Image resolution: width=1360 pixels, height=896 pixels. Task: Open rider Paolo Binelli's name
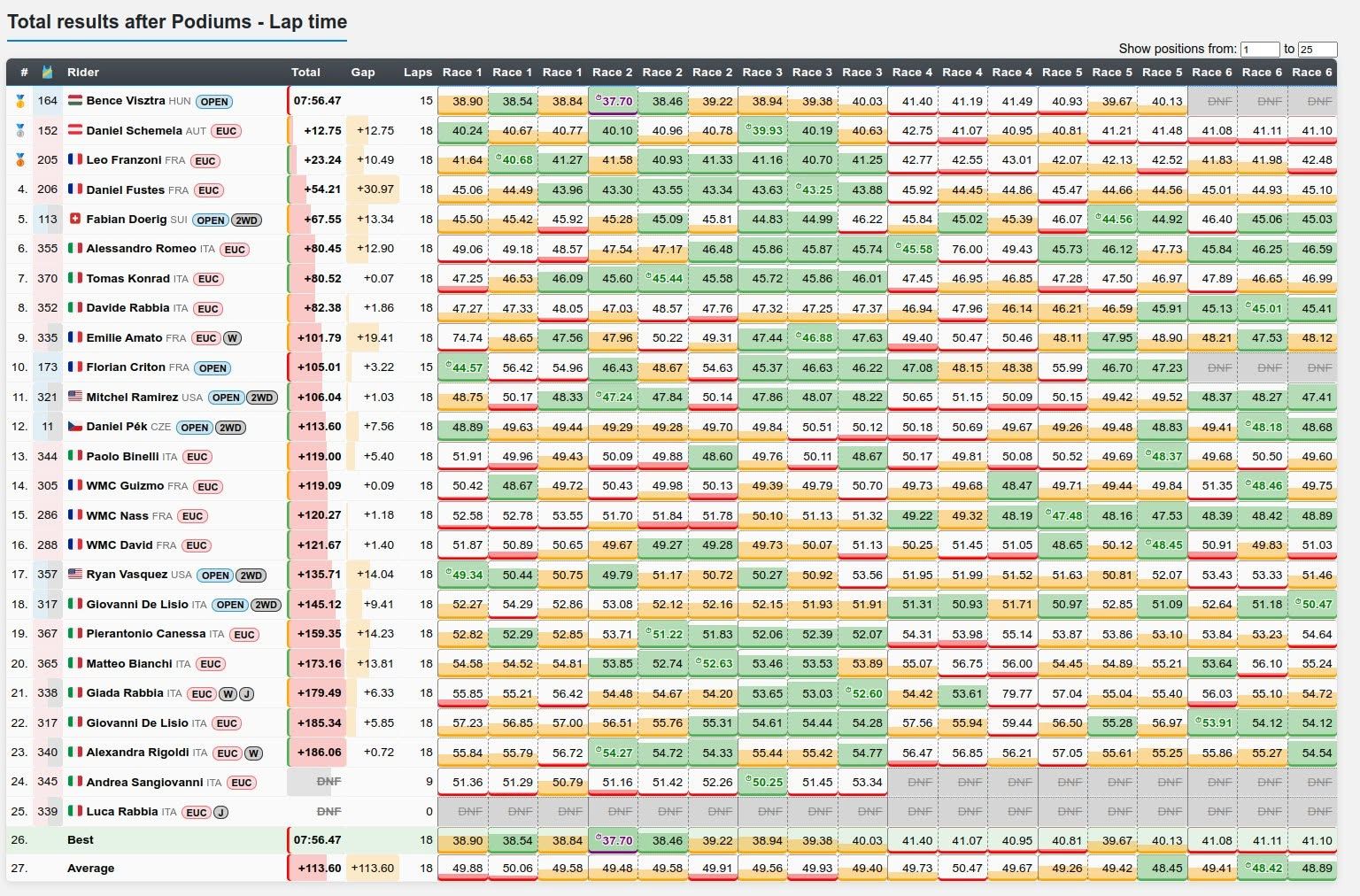click(x=123, y=456)
